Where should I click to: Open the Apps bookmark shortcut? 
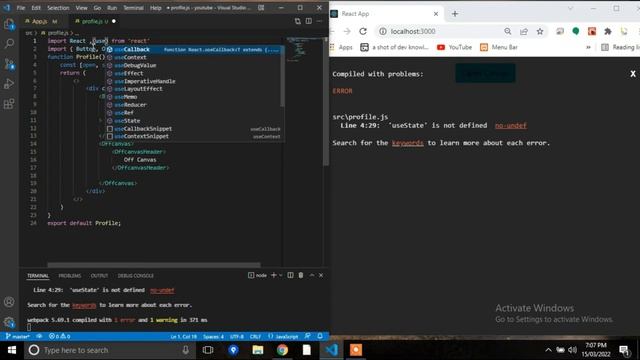pyautogui.click(x=341, y=47)
